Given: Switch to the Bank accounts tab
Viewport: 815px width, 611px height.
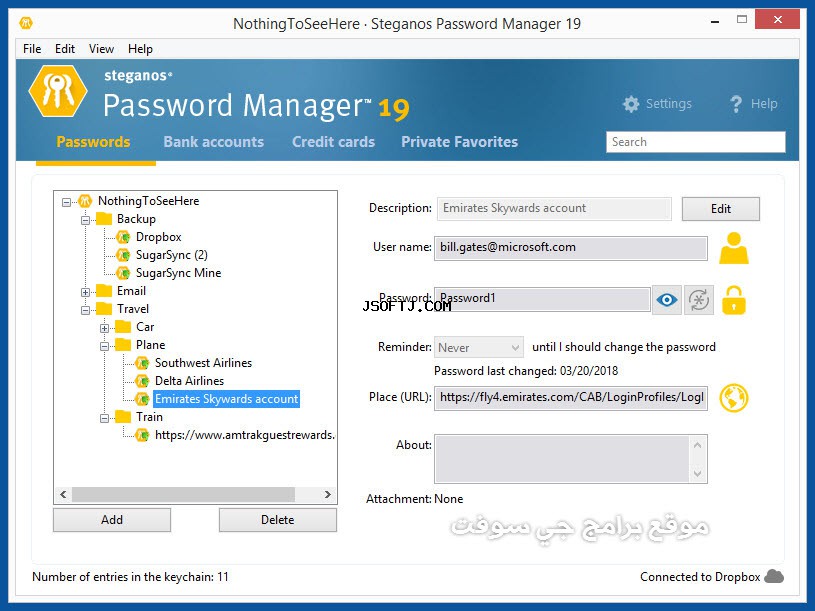Looking at the screenshot, I should click(214, 142).
